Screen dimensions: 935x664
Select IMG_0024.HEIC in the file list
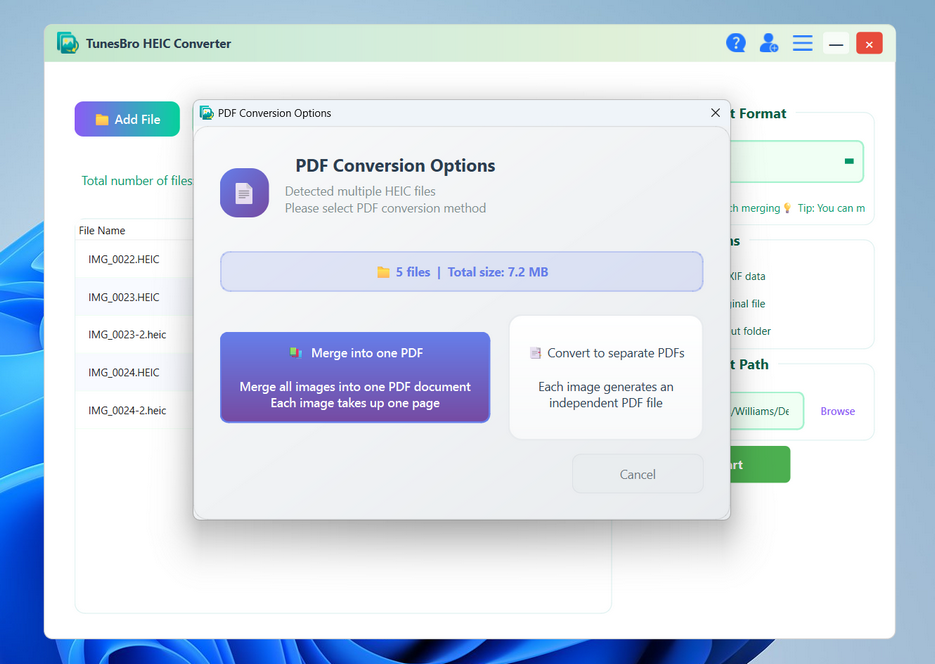tap(134, 373)
